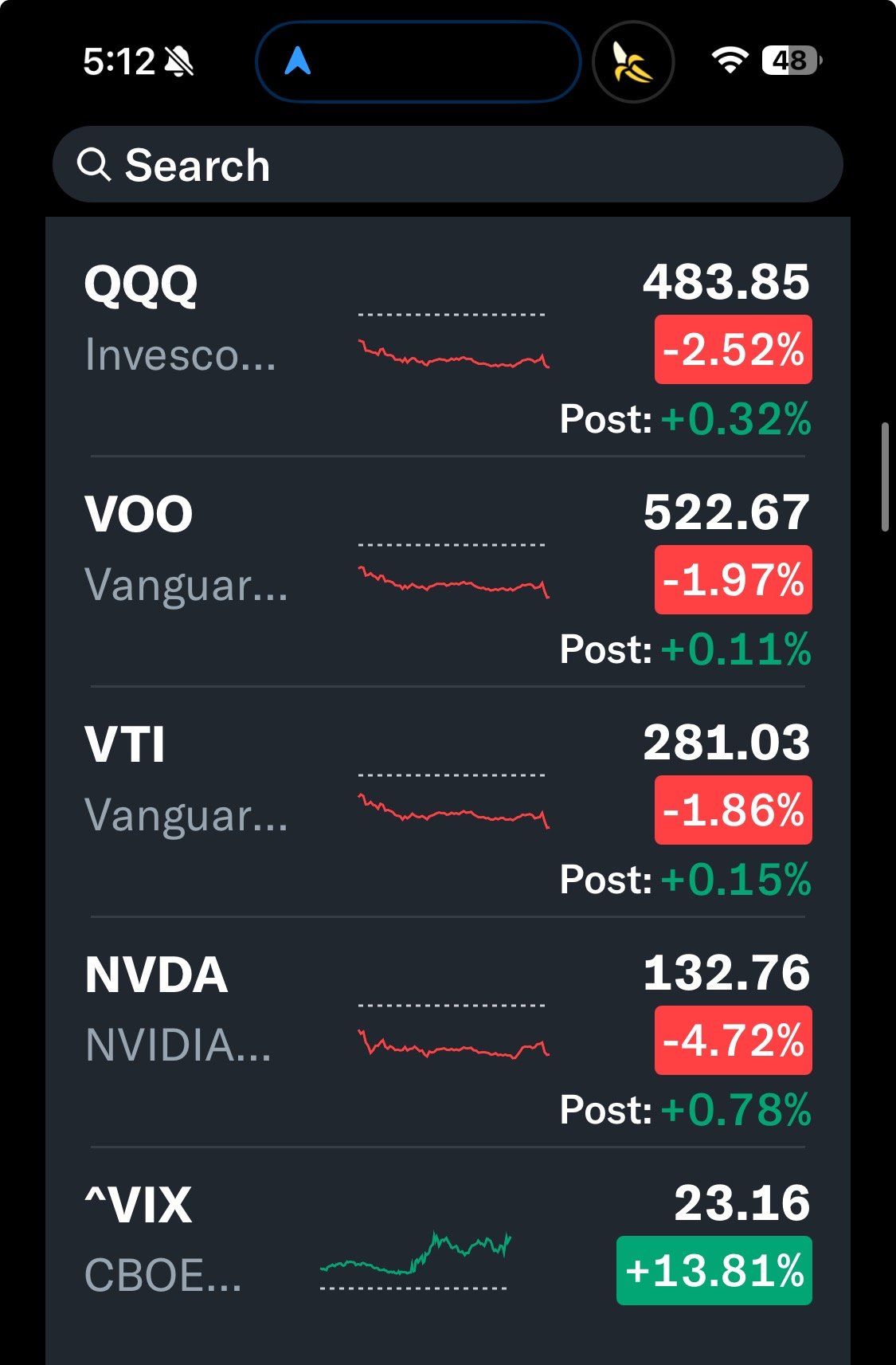This screenshot has width=896, height=1365.
Task: Click the watchlist scrollbar handle
Action: coord(885,477)
